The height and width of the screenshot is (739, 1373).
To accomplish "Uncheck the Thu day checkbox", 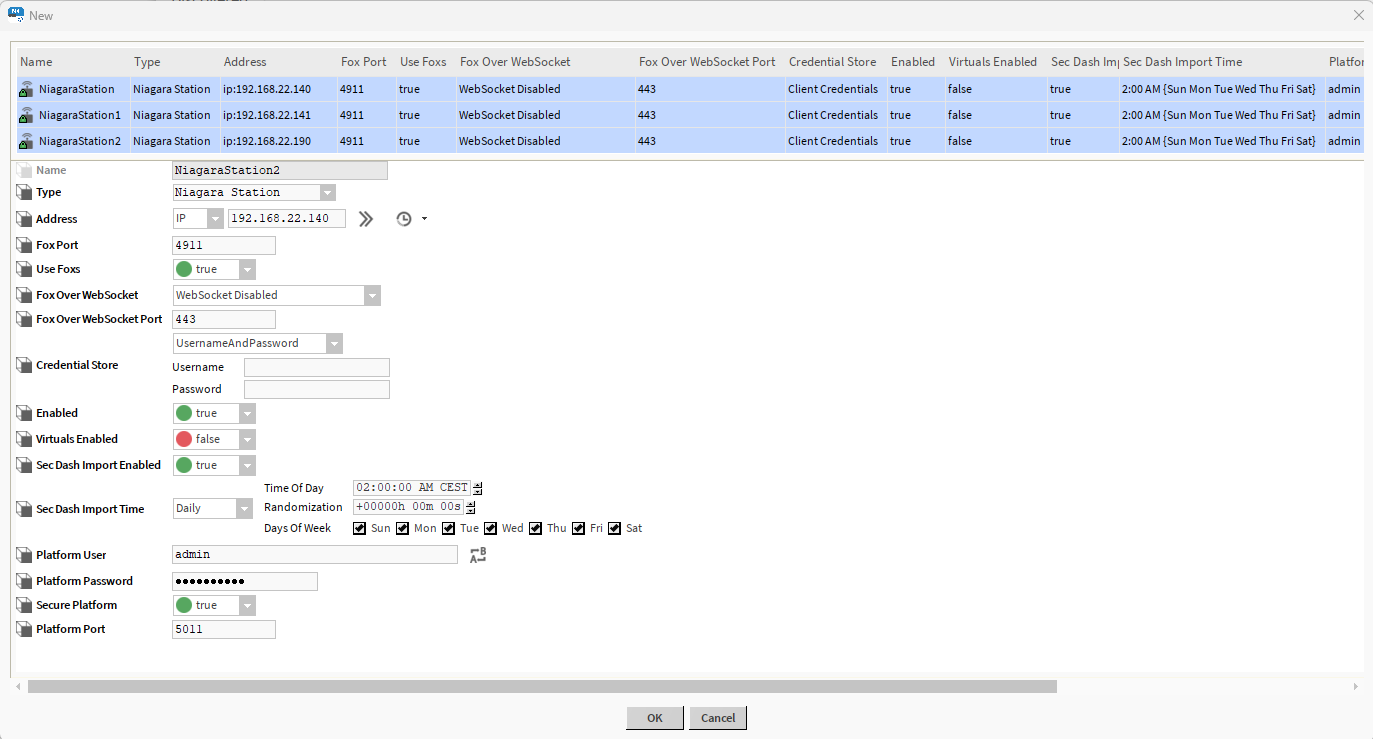I will pos(536,528).
